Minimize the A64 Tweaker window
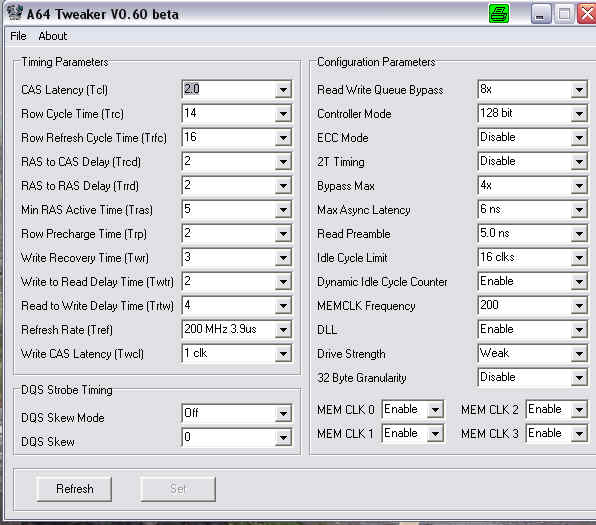 pos(541,14)
